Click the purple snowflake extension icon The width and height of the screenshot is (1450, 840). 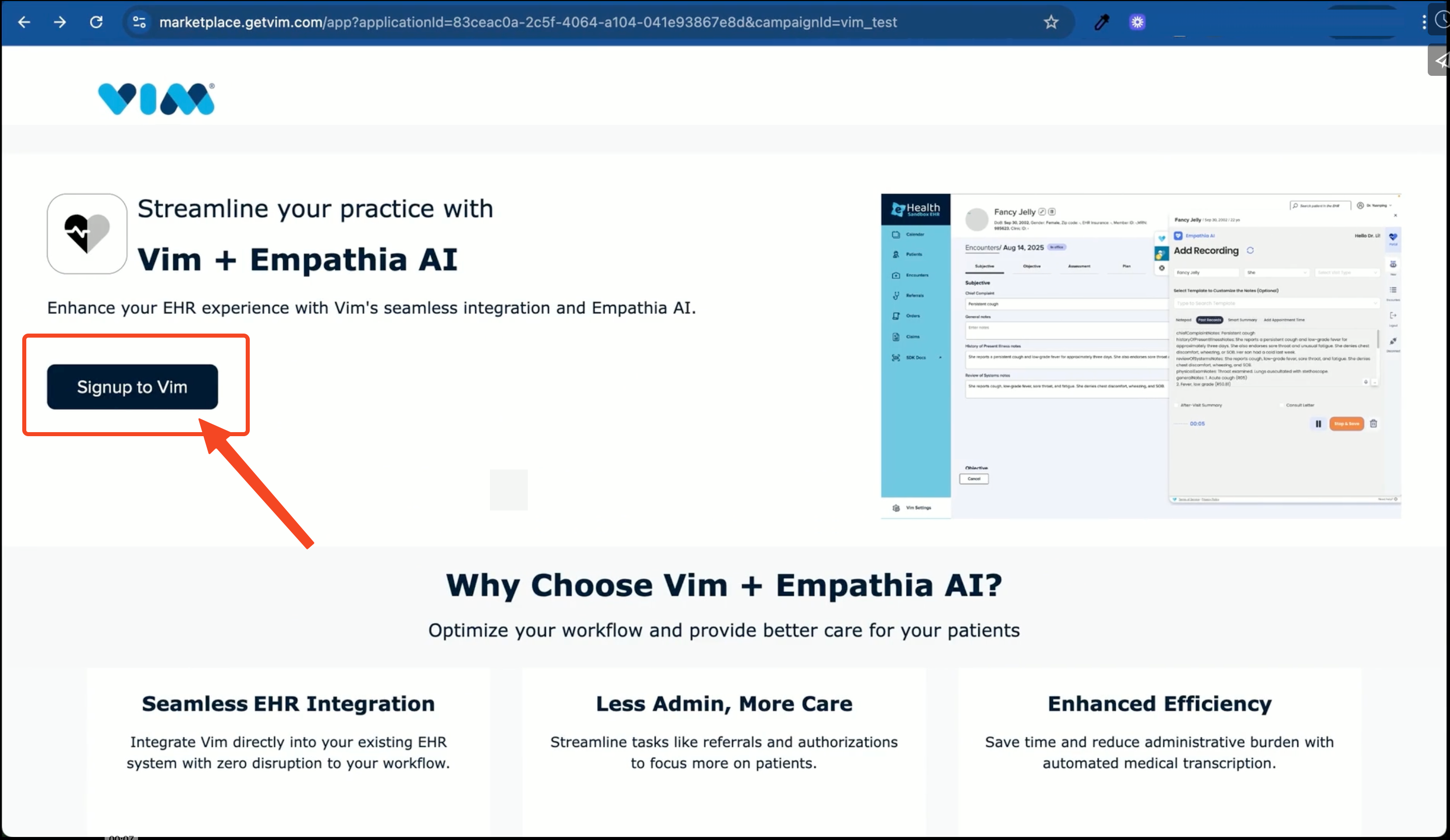[1137, 22]
